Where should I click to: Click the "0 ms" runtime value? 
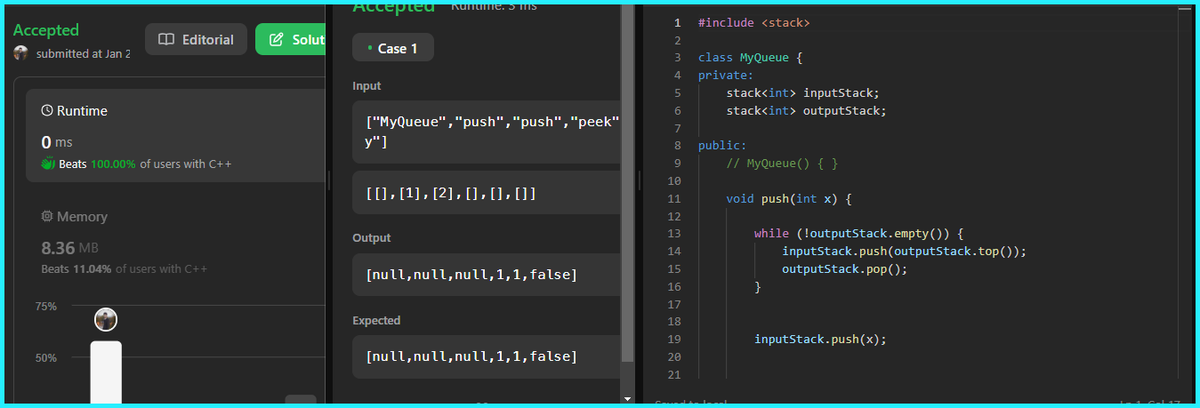pos(57,142)
